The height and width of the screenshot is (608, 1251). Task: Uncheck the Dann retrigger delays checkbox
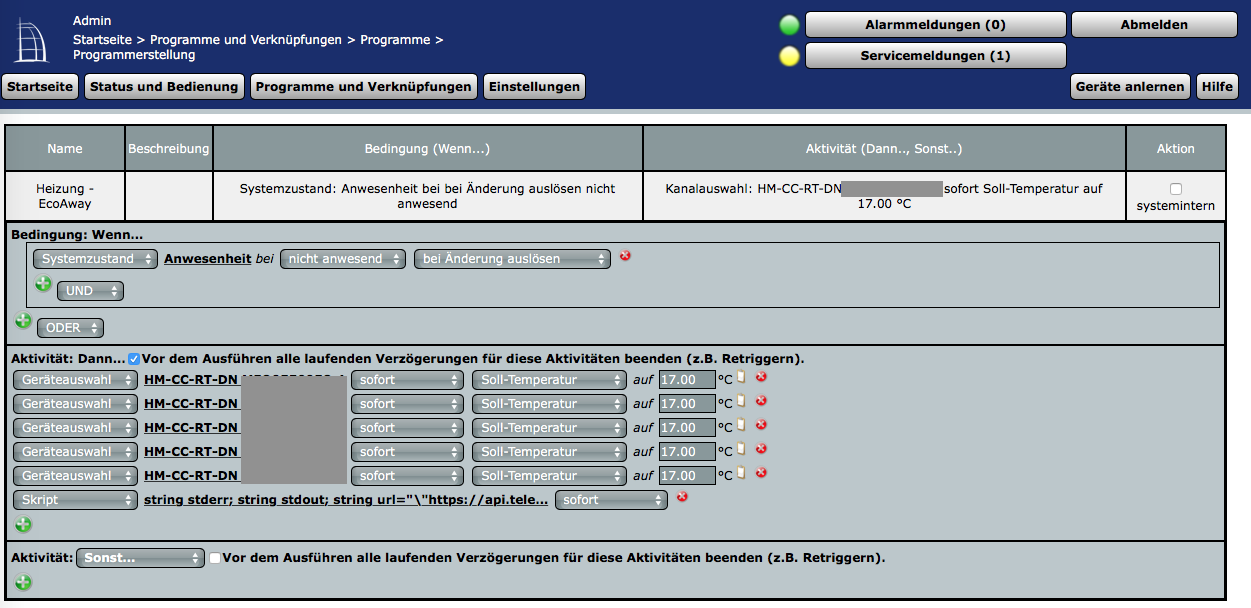[x=134, y=358]
